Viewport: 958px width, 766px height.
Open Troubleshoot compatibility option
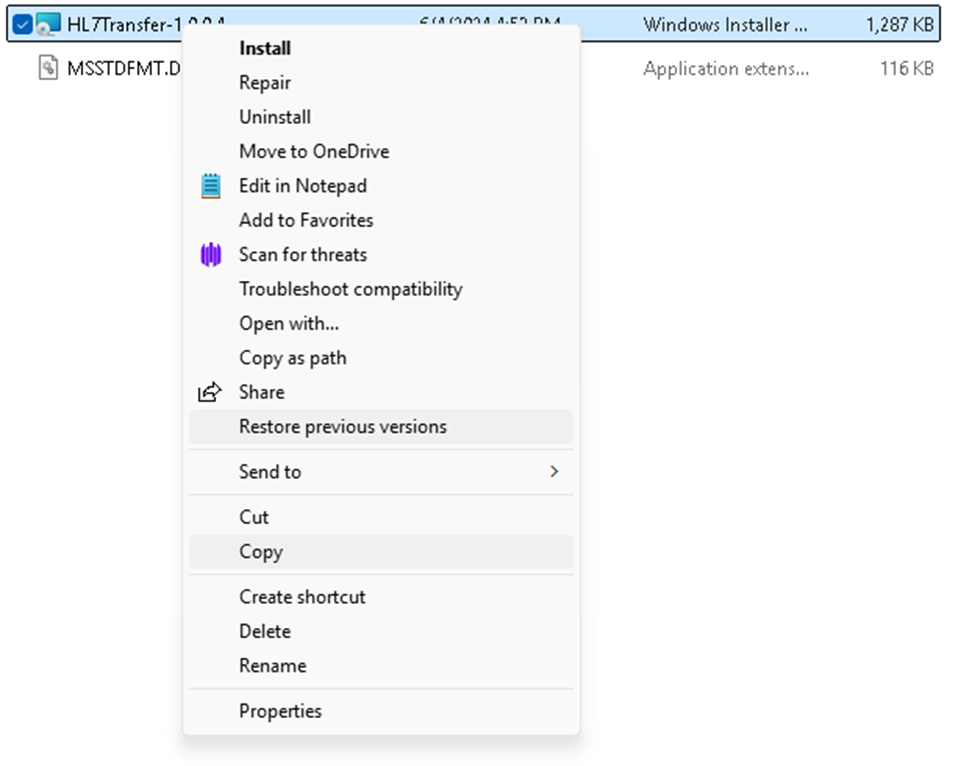pos(350,289)
